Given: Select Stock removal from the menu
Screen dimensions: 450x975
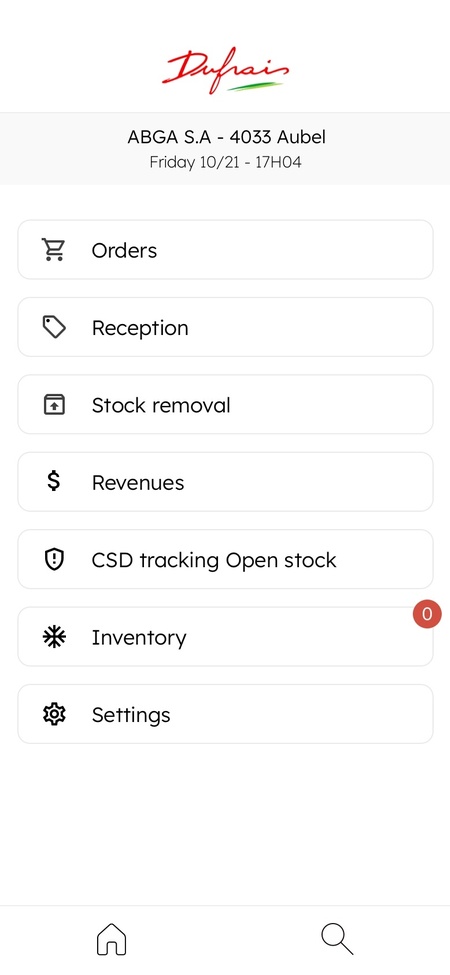Looking at the screenshot, I should tap(225, 405).
